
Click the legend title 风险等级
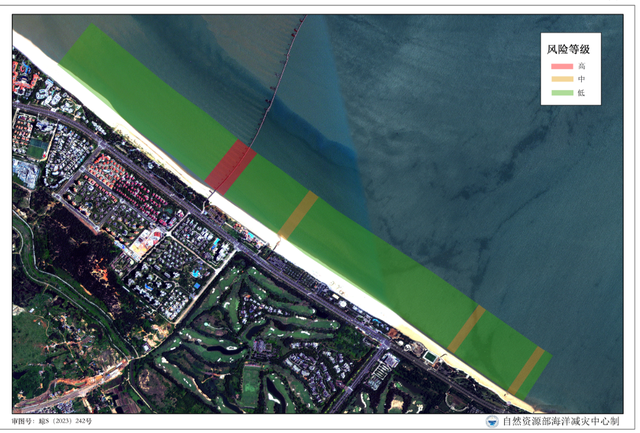[568, 49]
